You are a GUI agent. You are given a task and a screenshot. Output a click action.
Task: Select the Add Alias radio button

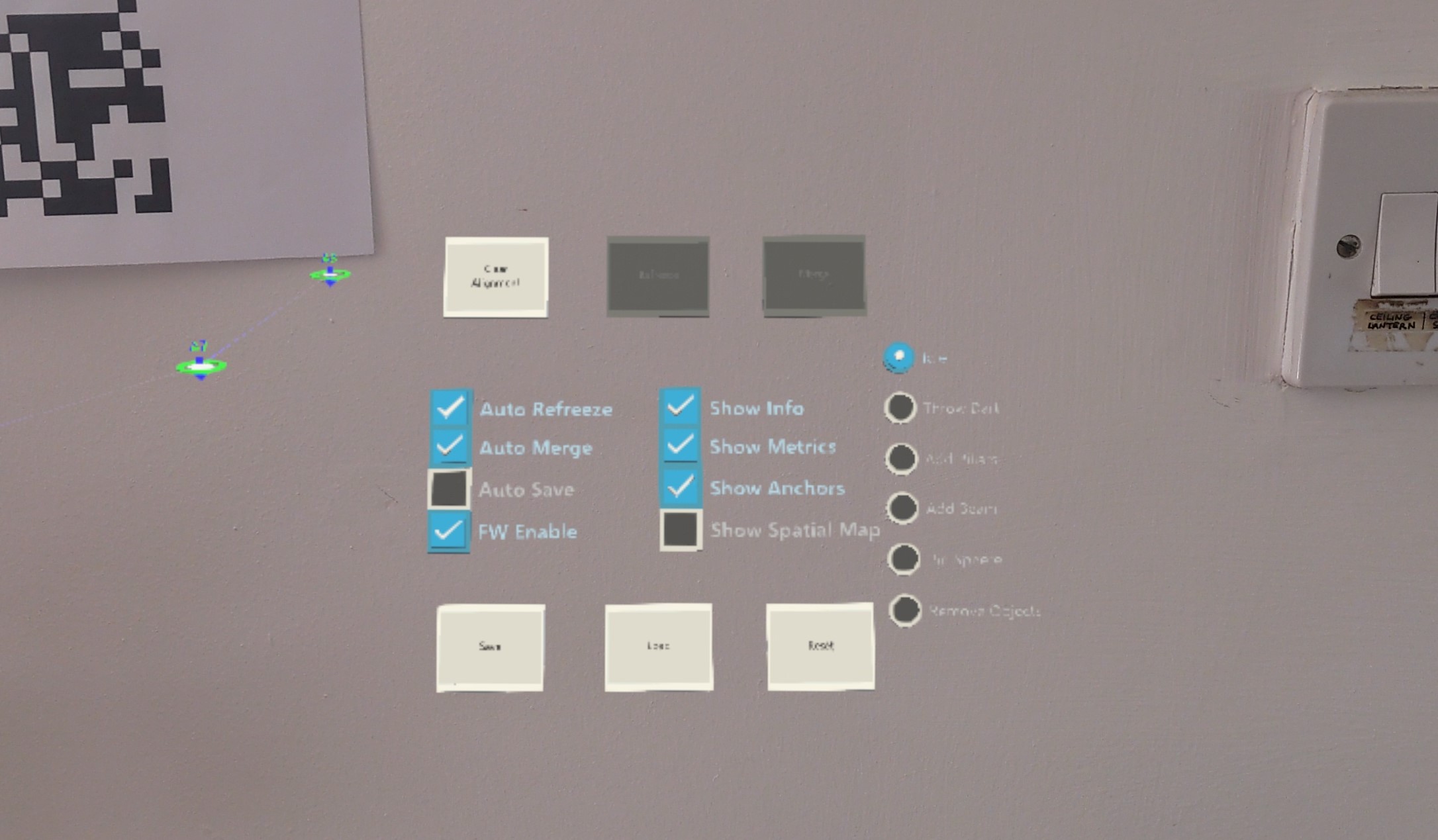tap(901, 459)
